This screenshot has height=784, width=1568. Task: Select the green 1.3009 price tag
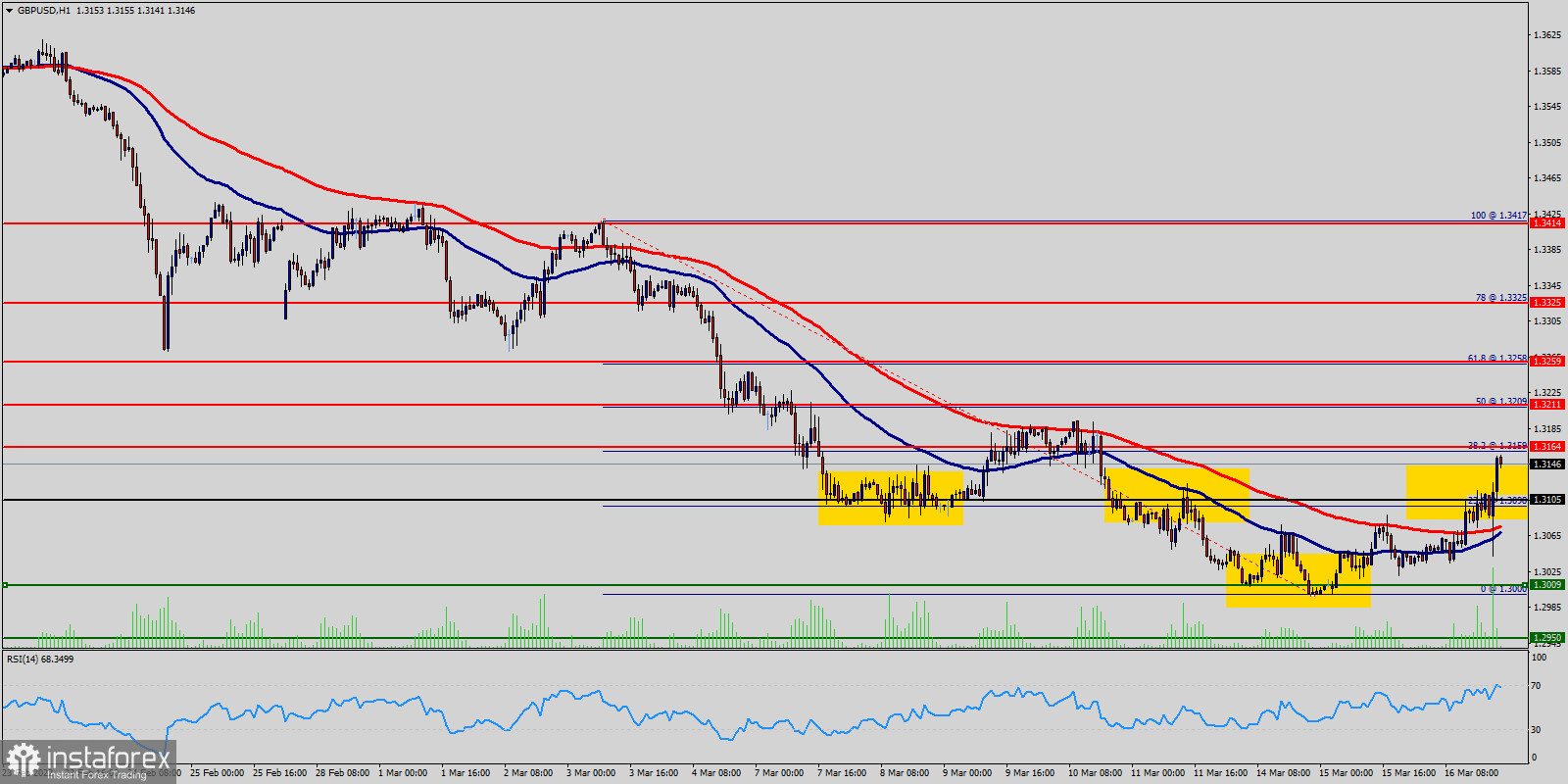(x=1546, y=585)
